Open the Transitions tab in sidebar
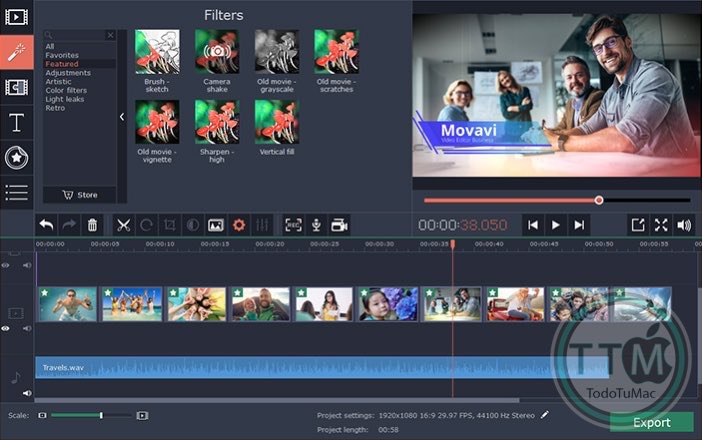The width and height of the screenshot is (702, 440). click(17, 87)
